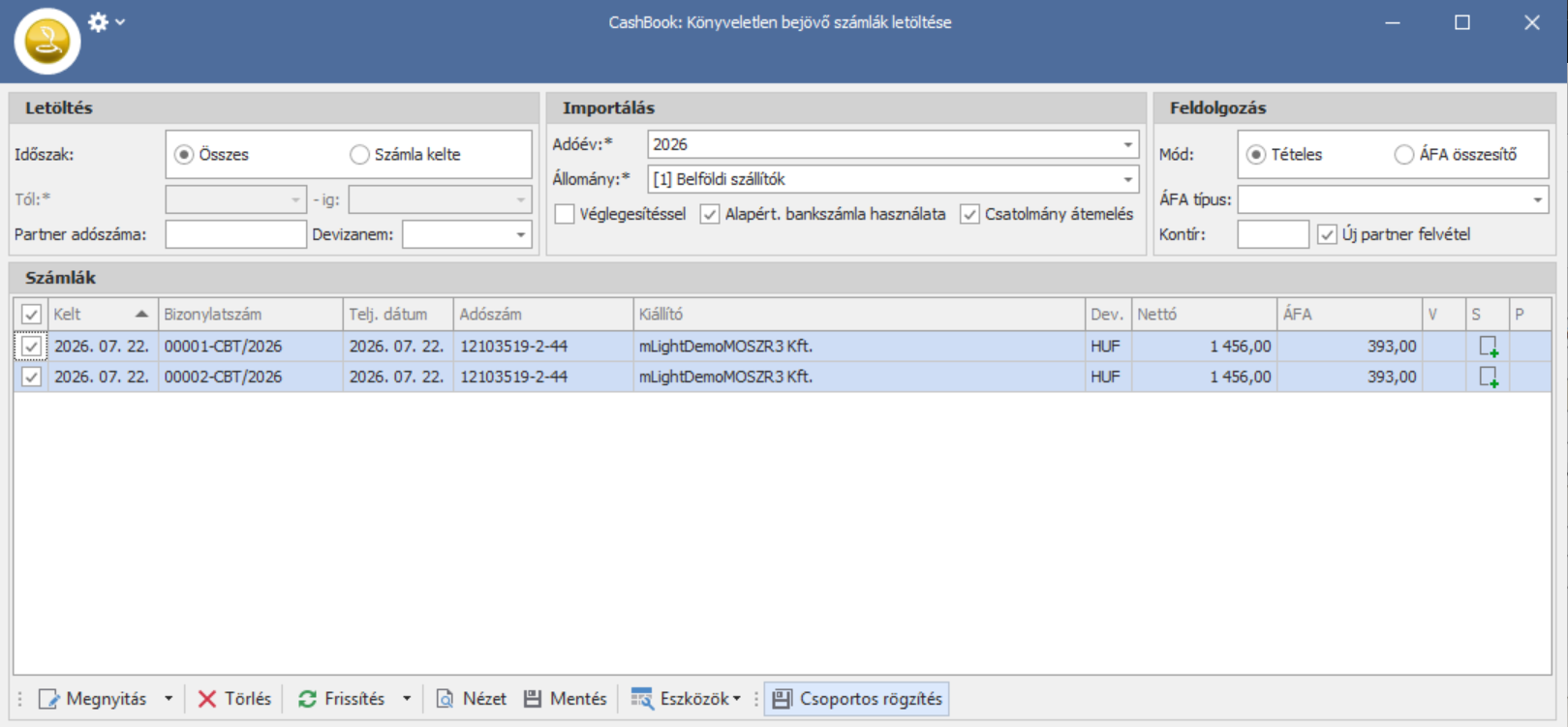Select the 00002-CBT/2026 document number cell
Image resolution: width=1568 pixels, height=727 pixels.
tap(250, 378)
